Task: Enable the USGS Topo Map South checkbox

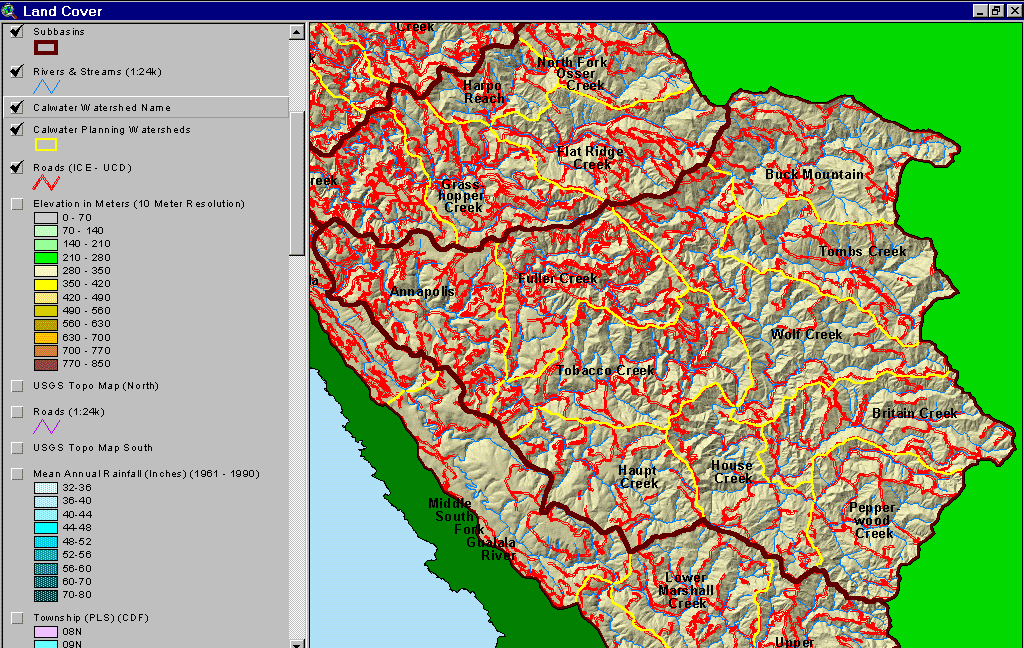Action: pos(18,448)
